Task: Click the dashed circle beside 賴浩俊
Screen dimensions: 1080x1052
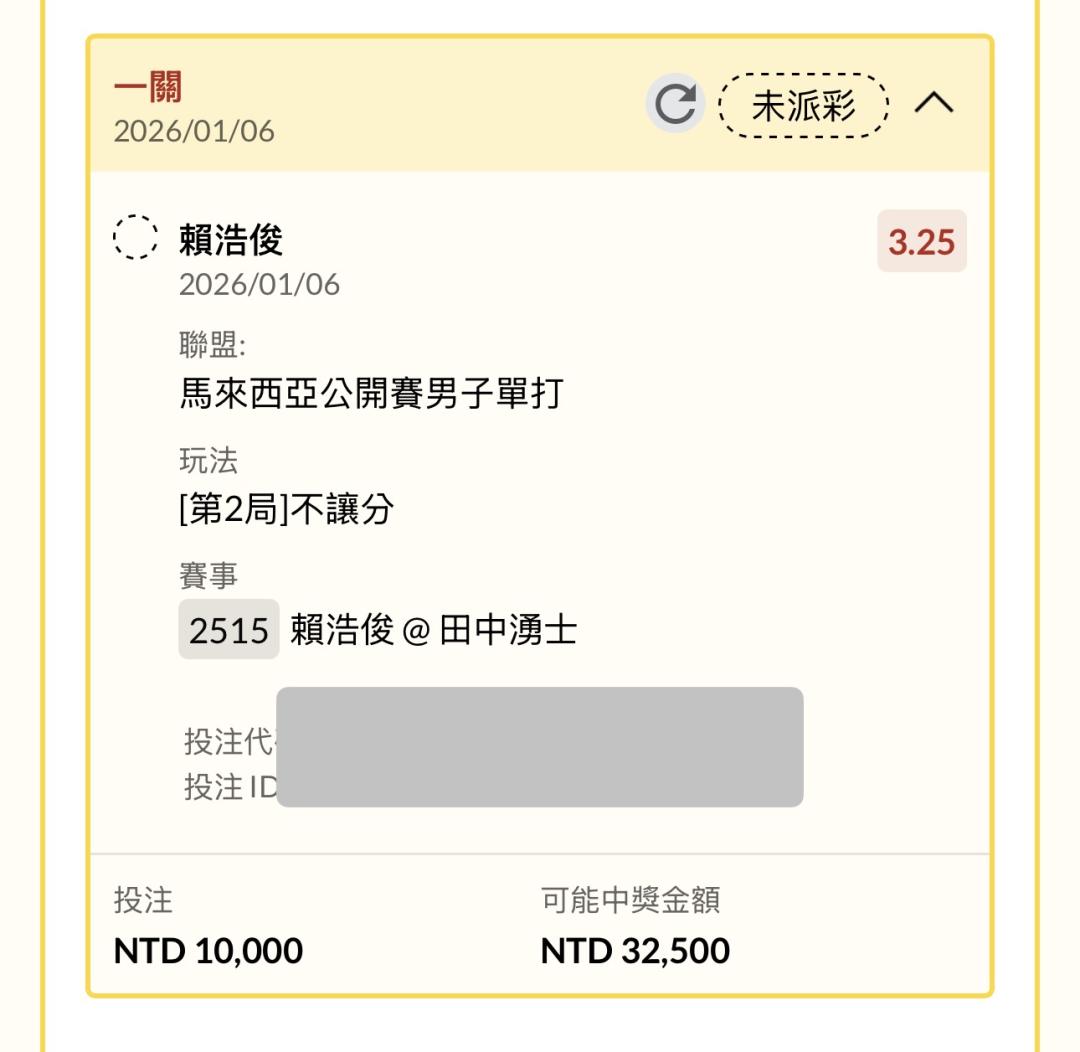Action: pyautogui.click(x=135, y=238)
